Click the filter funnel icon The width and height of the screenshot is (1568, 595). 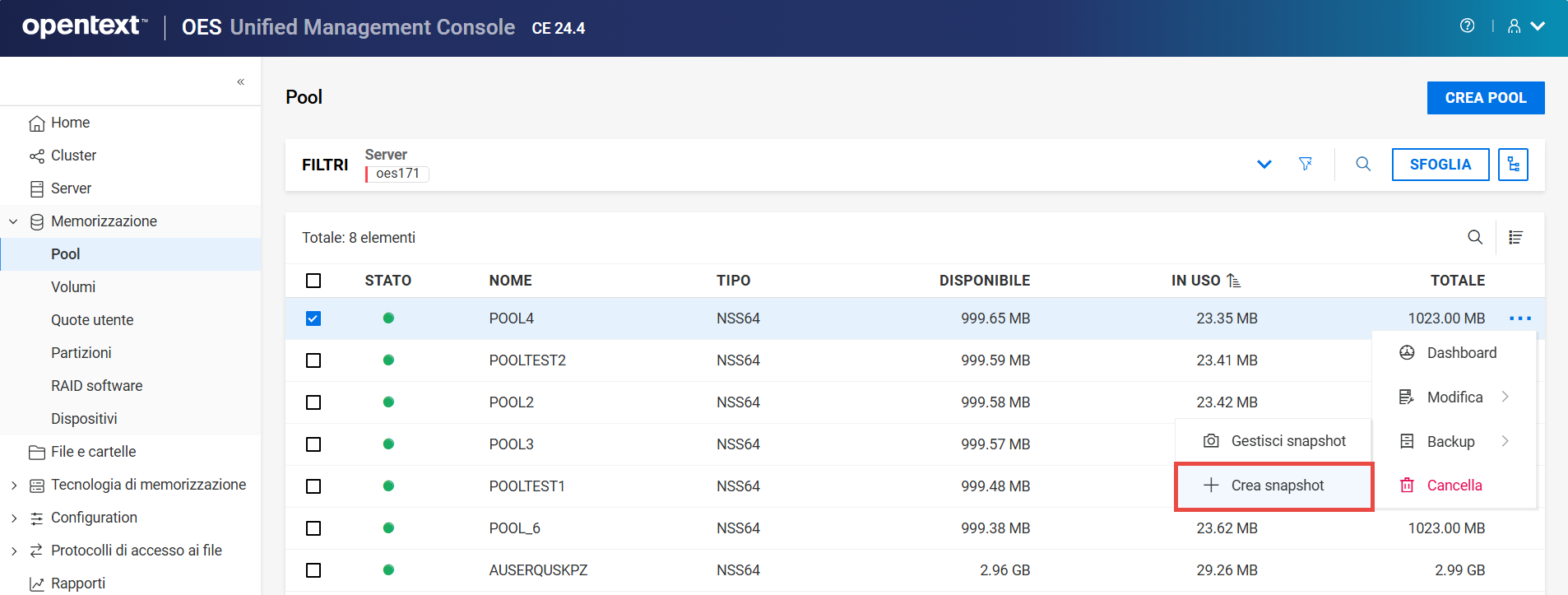[1305, 165]
